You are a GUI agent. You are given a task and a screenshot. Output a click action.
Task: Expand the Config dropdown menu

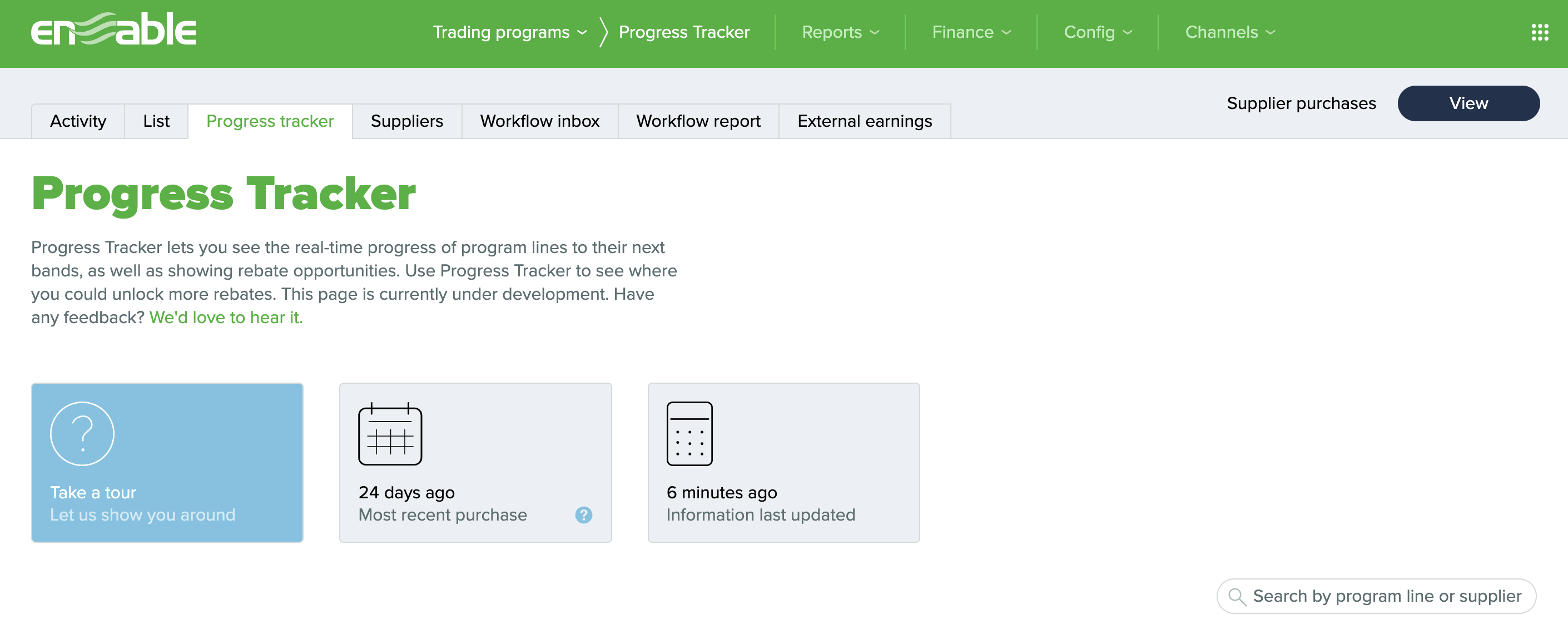pyautogui.click(x=1098, y=32)
